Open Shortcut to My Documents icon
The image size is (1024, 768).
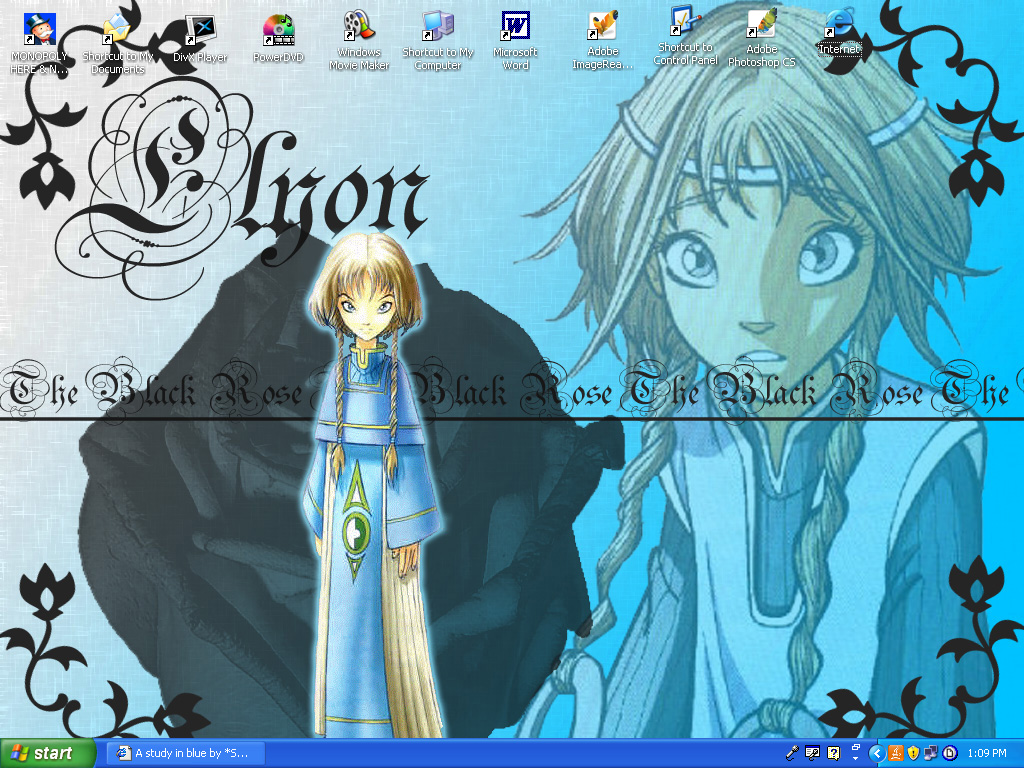coord(118,44)
